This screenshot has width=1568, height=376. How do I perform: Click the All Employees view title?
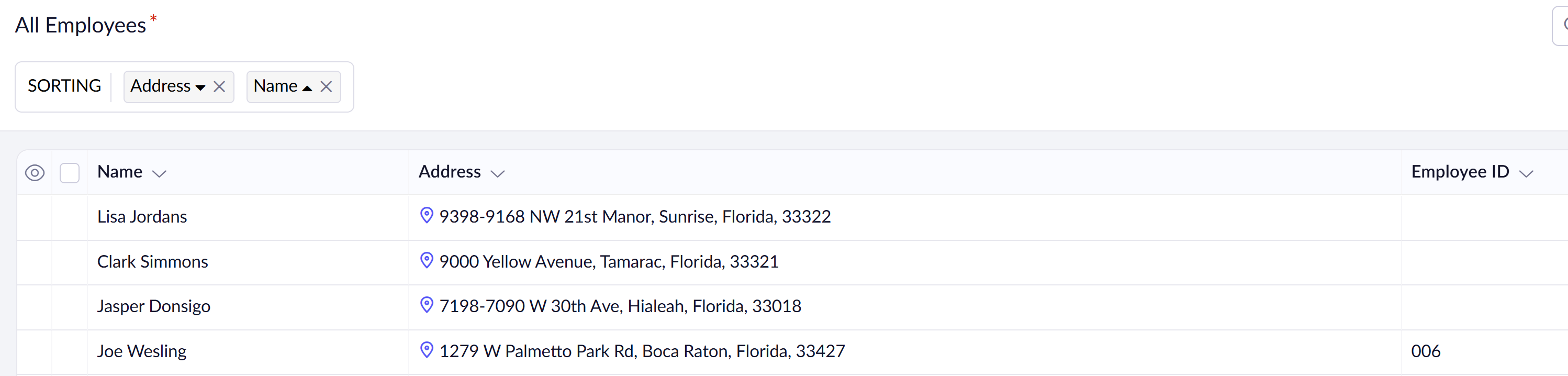click(81, 26)
